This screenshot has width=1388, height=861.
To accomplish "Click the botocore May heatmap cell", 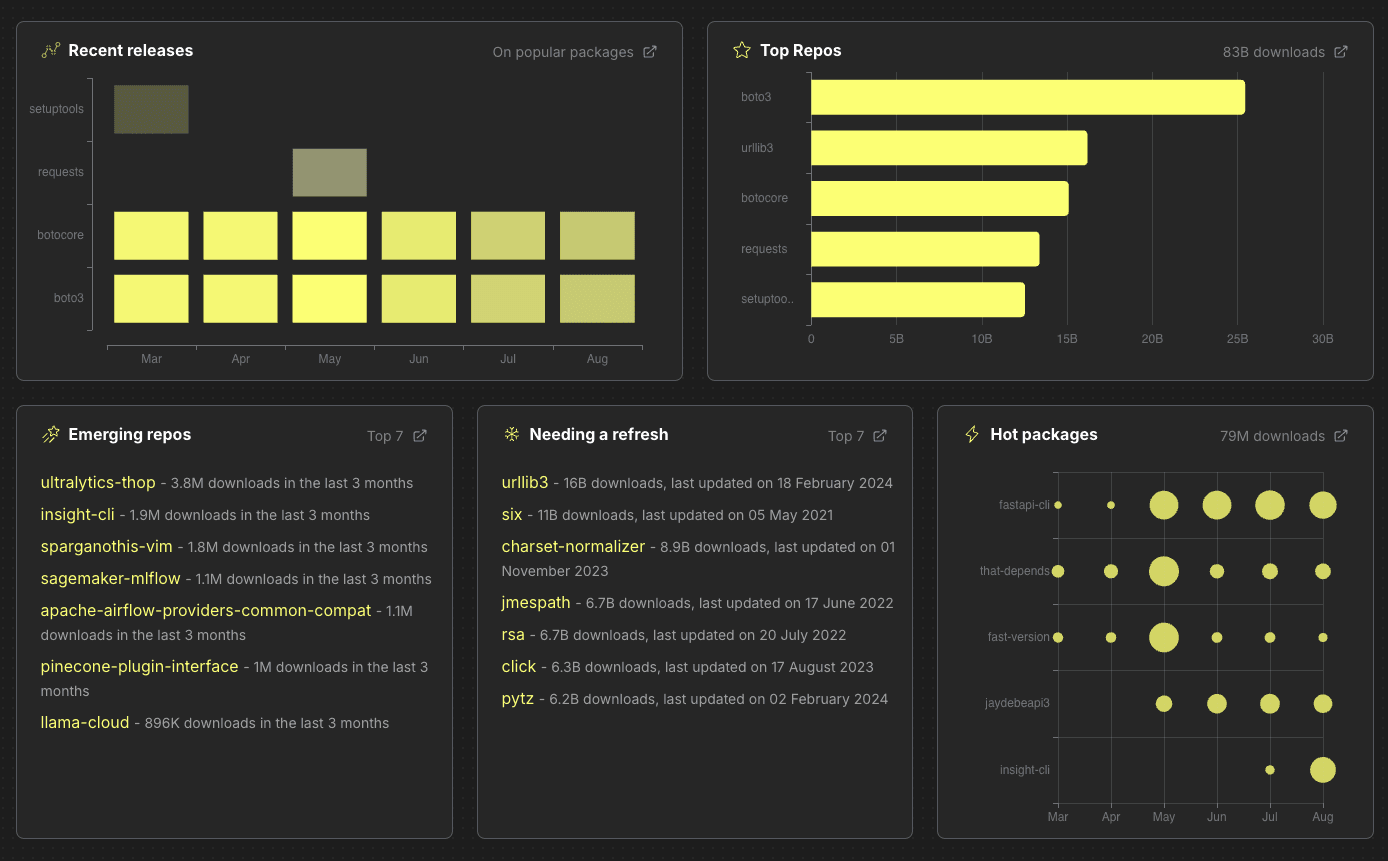I will tap(330, 235).
